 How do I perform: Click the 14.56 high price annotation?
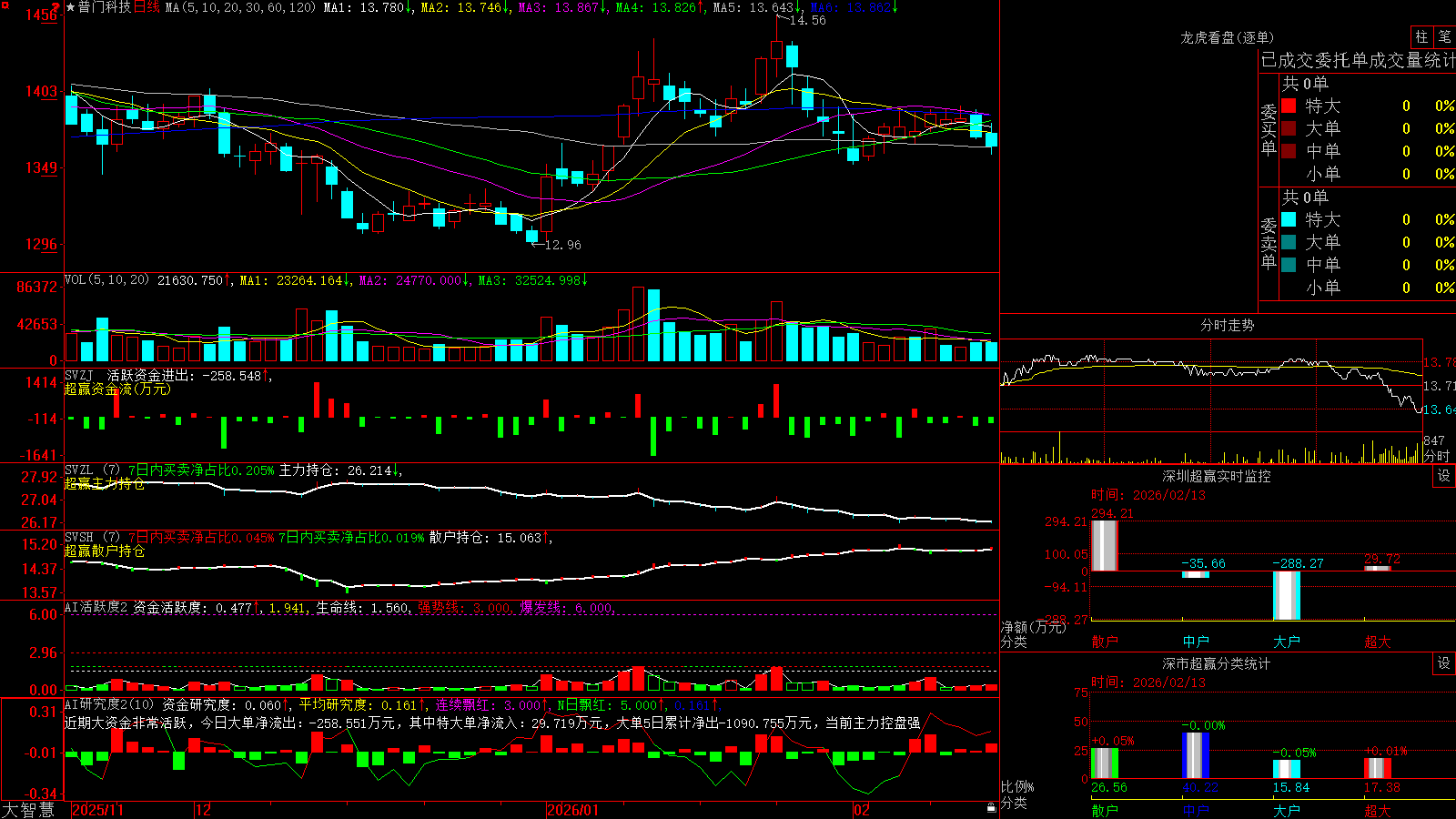[x=808, y=20]
